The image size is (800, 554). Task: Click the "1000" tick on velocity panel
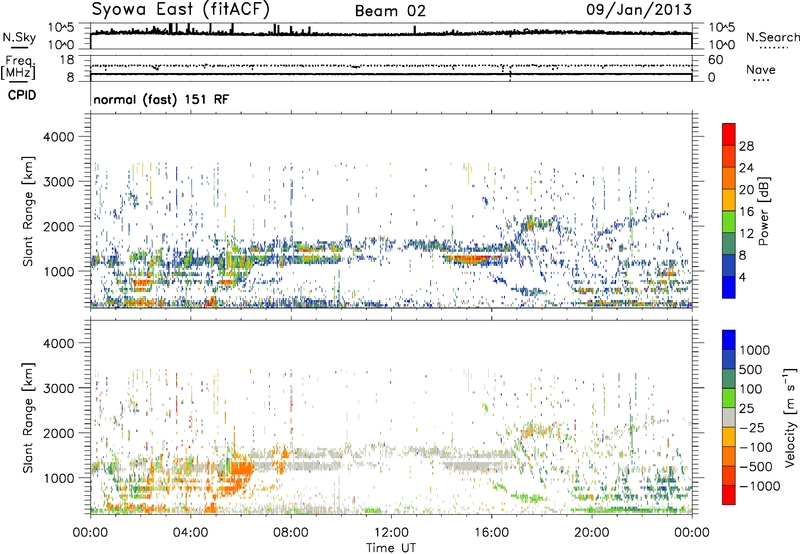coord(59,478)
